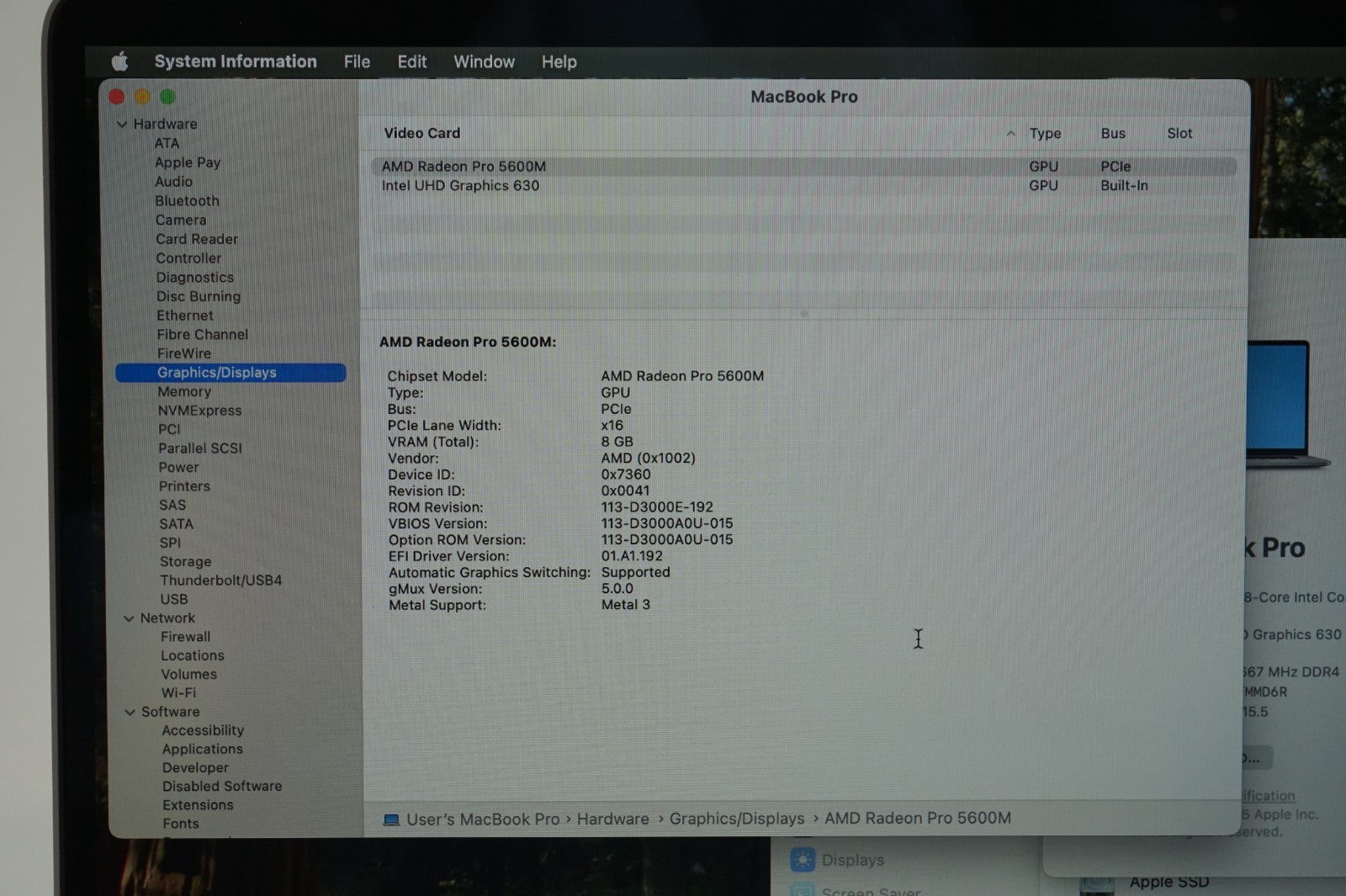Select Bluetooth in the sidebar

click(187, 201)
